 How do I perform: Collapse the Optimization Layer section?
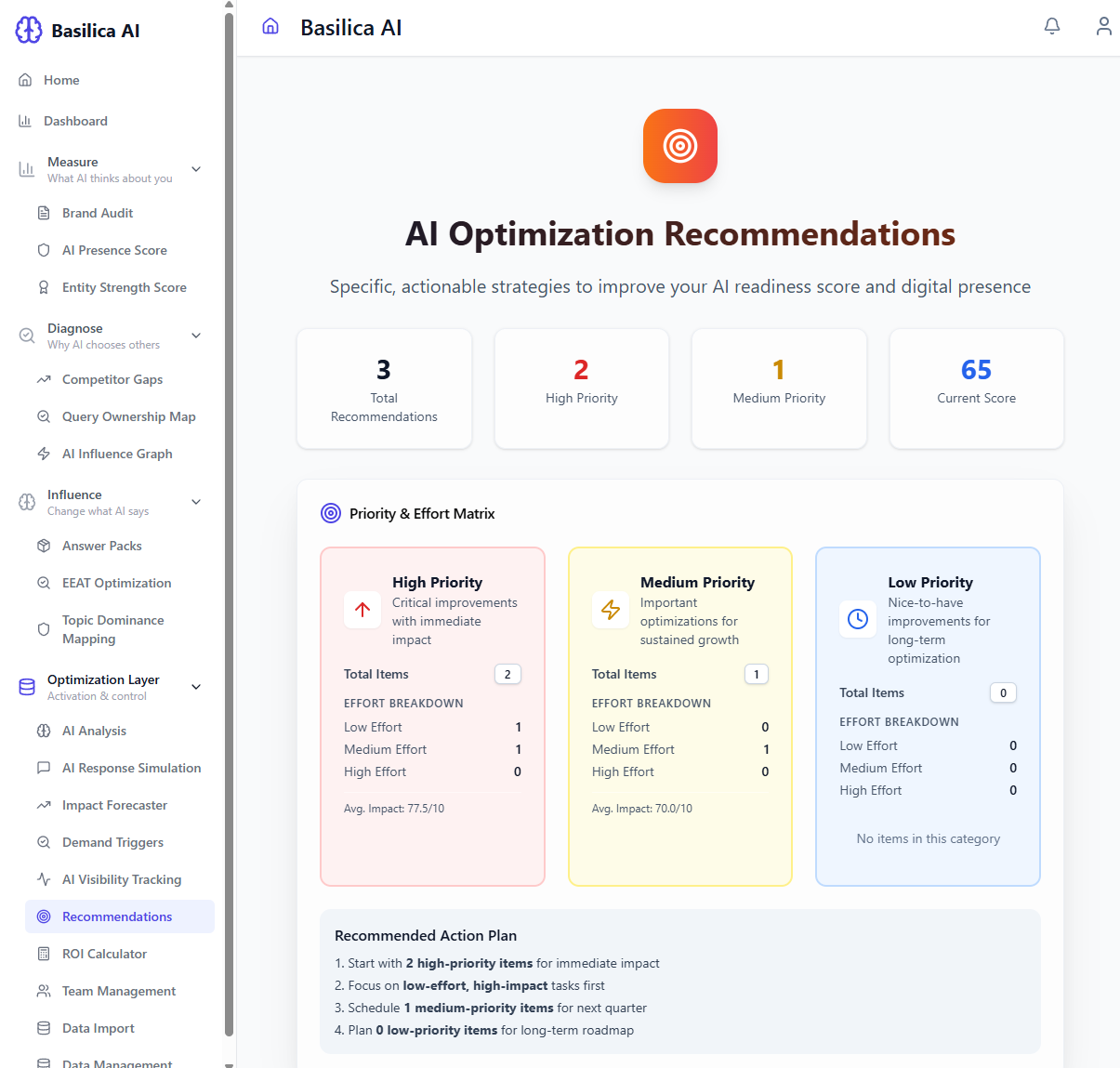click(195, 686)
